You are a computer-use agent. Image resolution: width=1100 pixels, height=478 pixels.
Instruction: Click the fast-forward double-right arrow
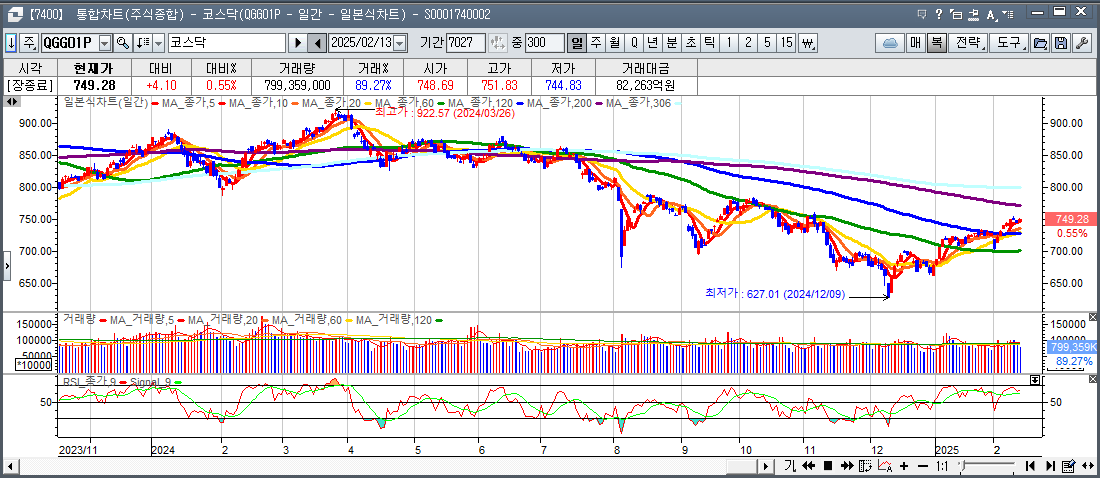coord(847,466)
